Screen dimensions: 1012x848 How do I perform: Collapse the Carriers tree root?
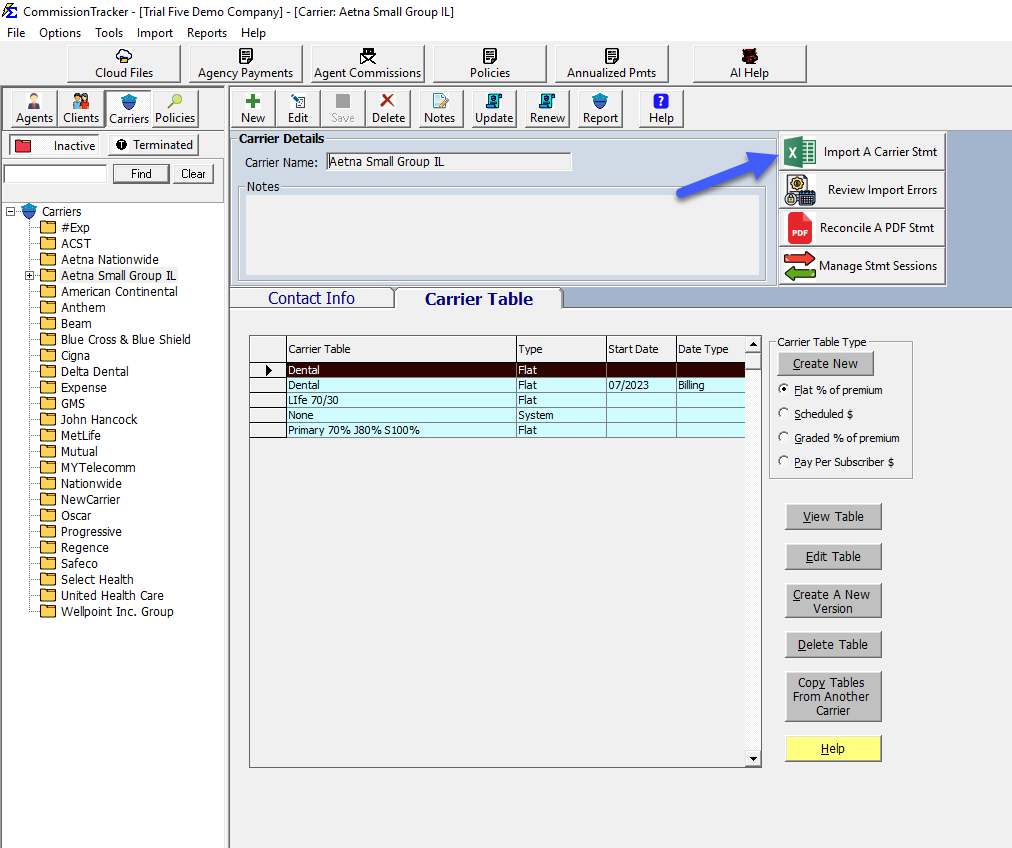[9, 211]
